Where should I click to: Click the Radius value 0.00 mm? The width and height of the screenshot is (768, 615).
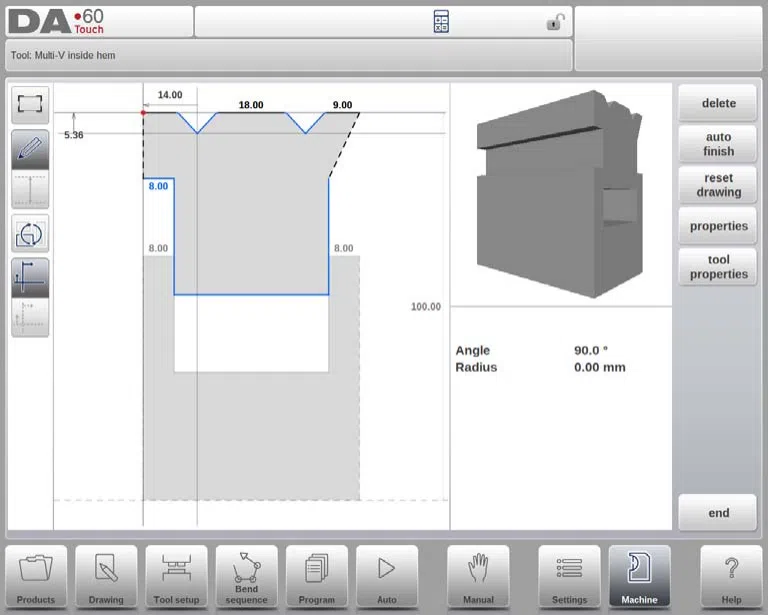pyautogui.click(x=600, y=367)
